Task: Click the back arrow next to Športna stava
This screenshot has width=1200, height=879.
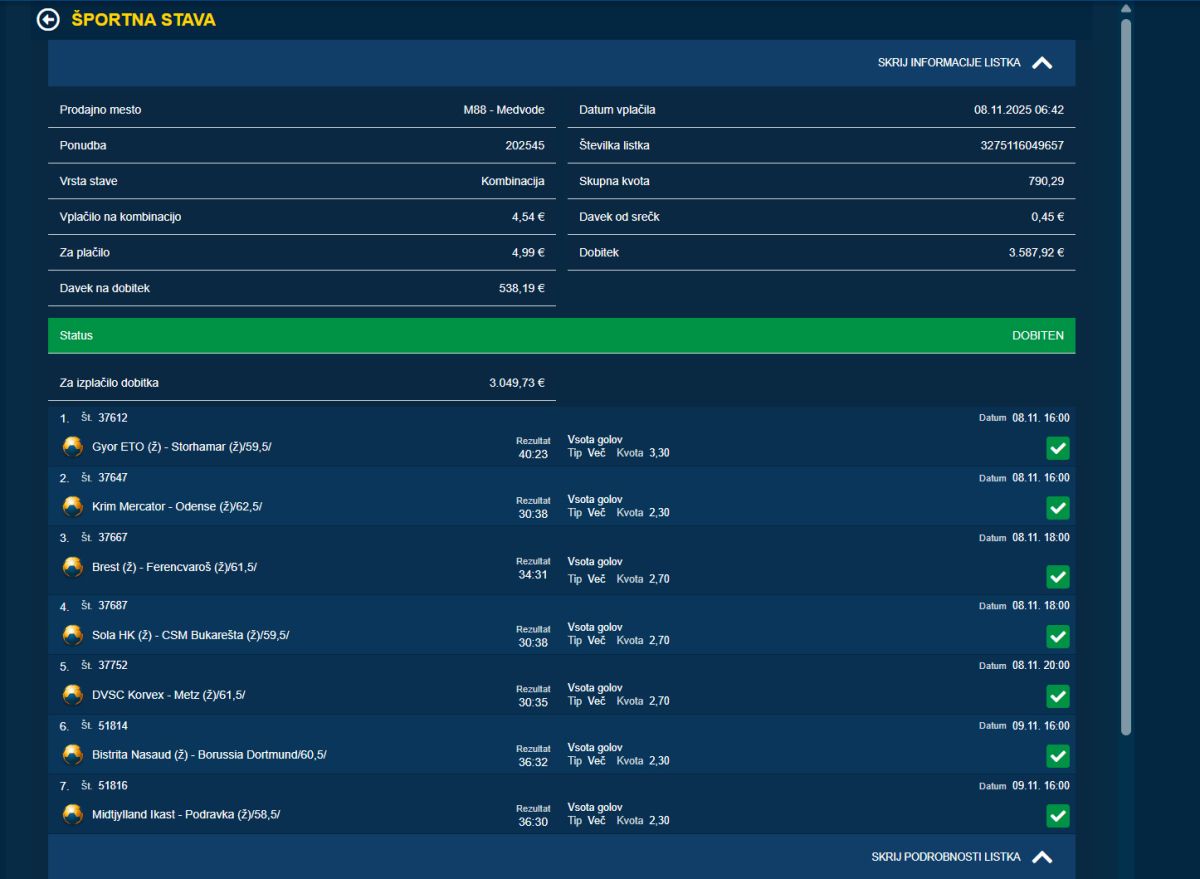Action: coord(48,19)
